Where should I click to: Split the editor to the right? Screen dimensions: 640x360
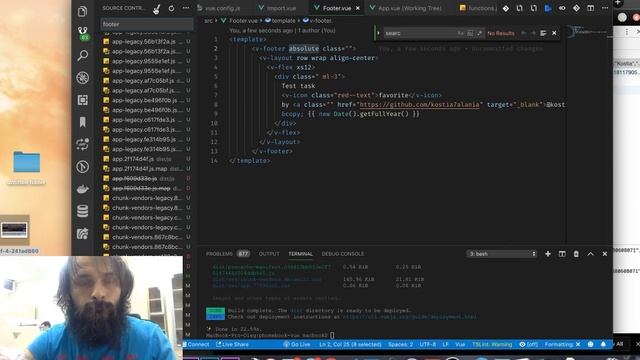point(591,8)
